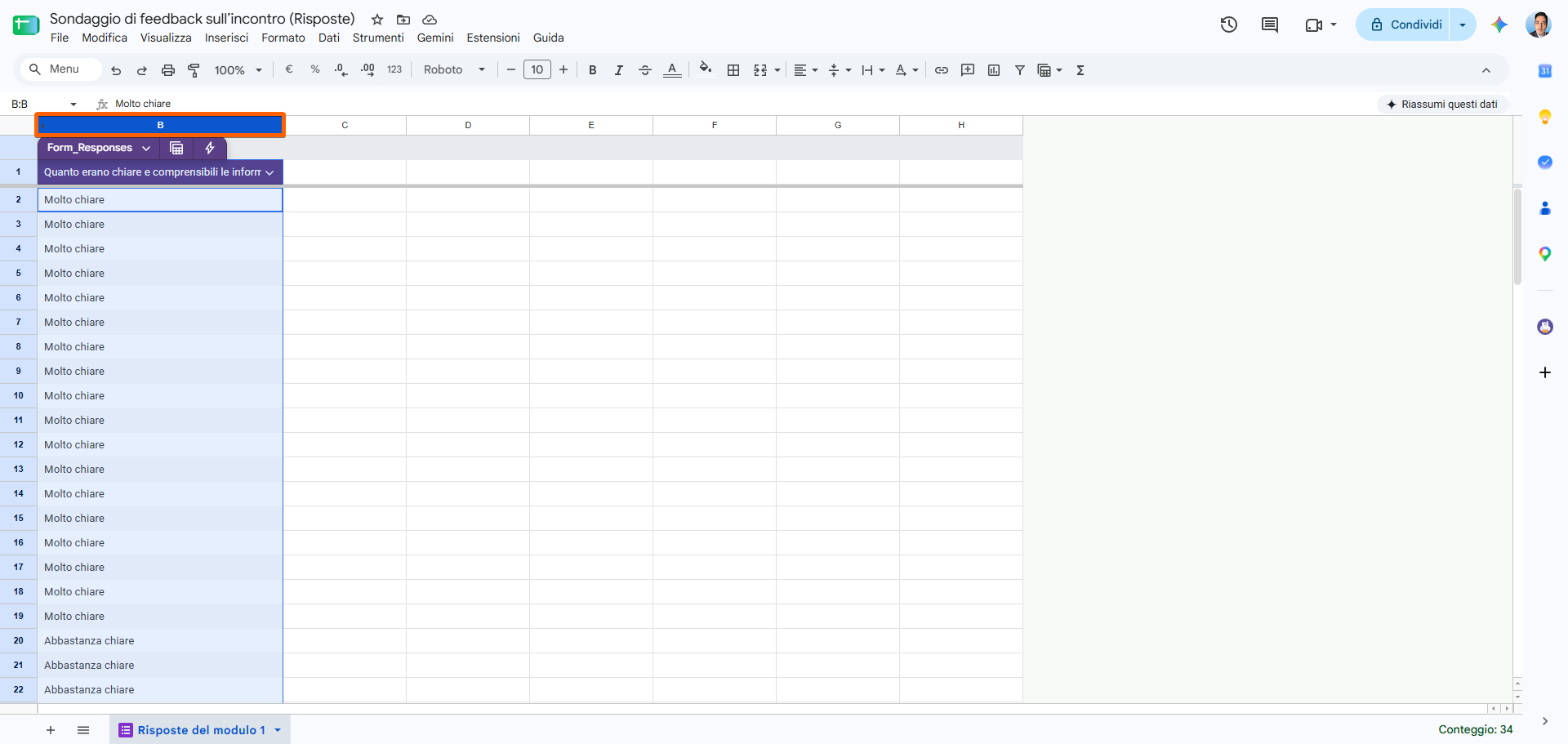Open the Inserisci menu
Screen dimensions: 1568x744
[x=226, y=38]
